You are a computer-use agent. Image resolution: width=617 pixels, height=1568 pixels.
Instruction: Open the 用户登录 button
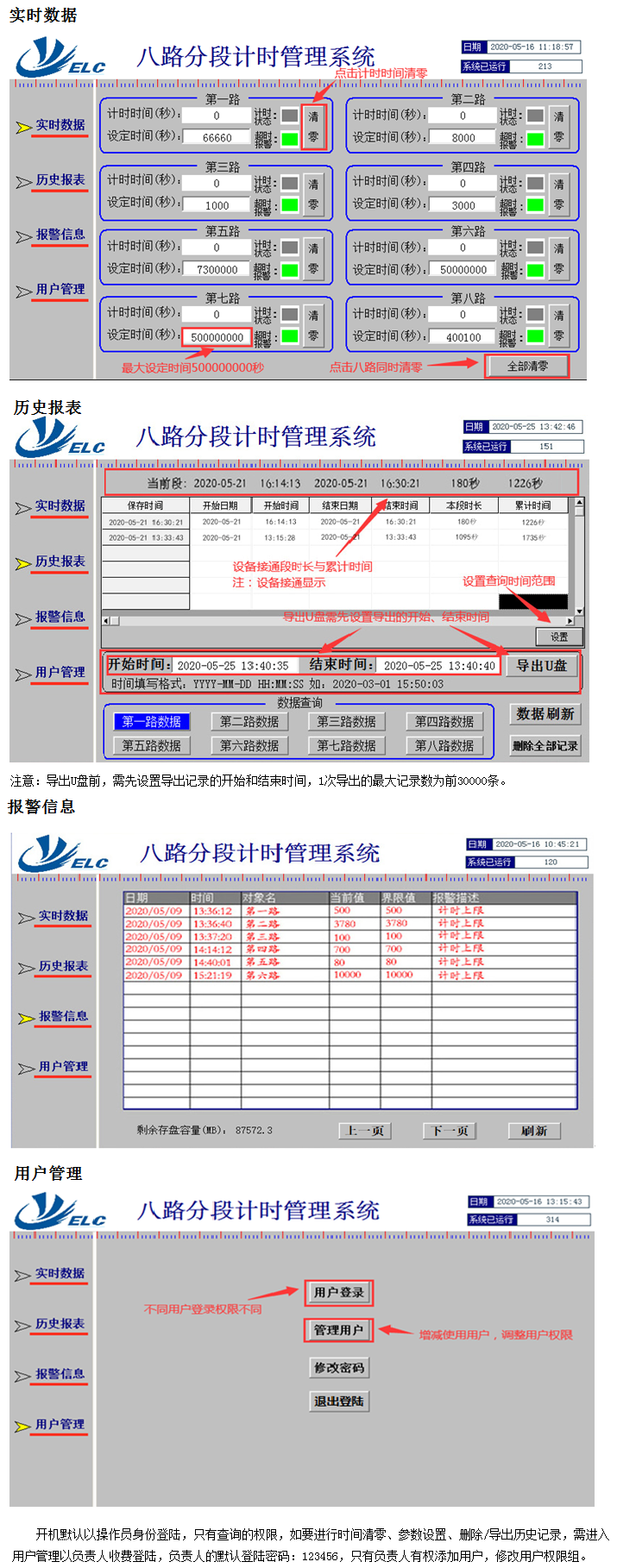[x=338, y=1292]
